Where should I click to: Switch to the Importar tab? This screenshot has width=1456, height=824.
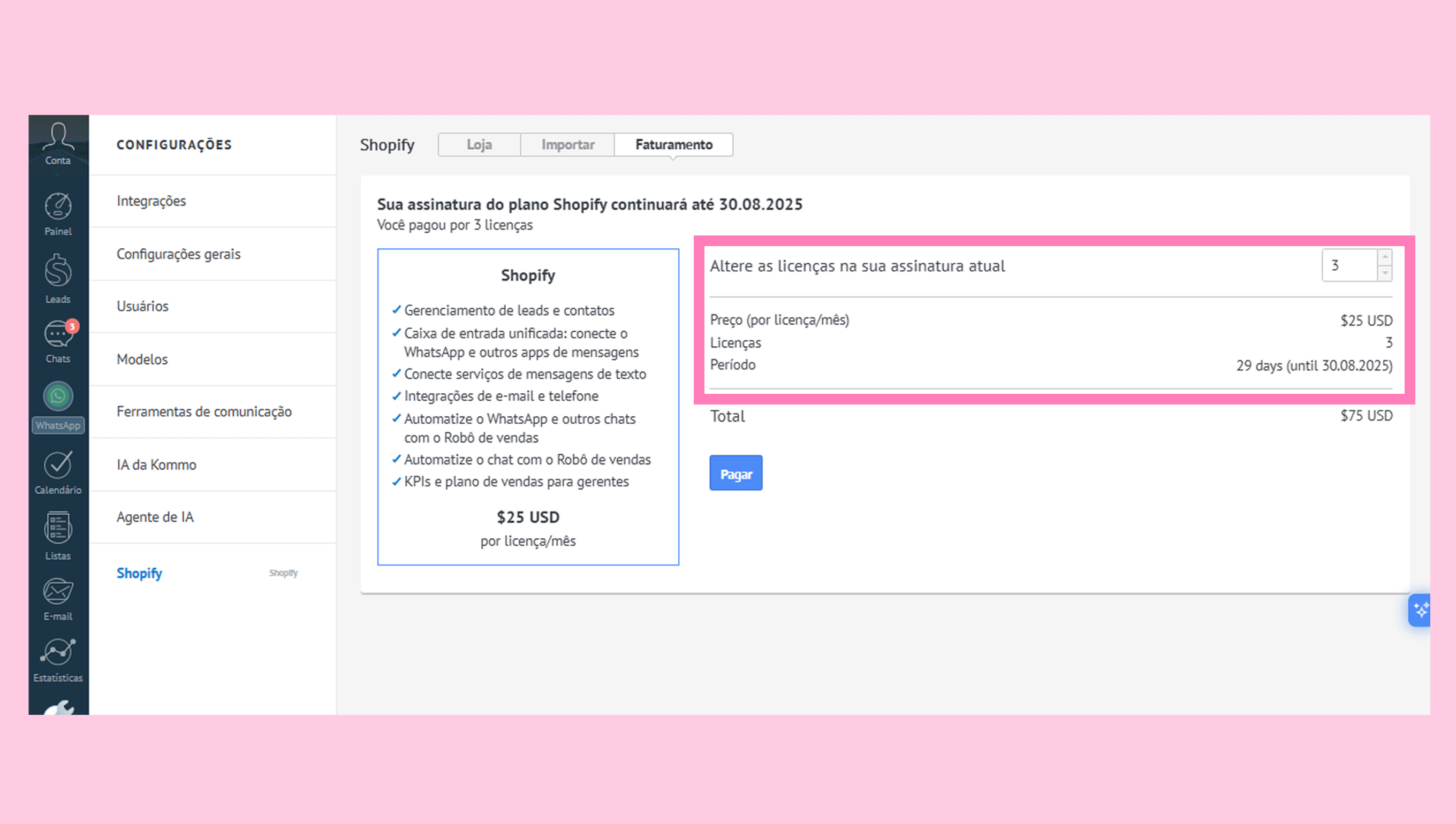[x=568, y=144]
